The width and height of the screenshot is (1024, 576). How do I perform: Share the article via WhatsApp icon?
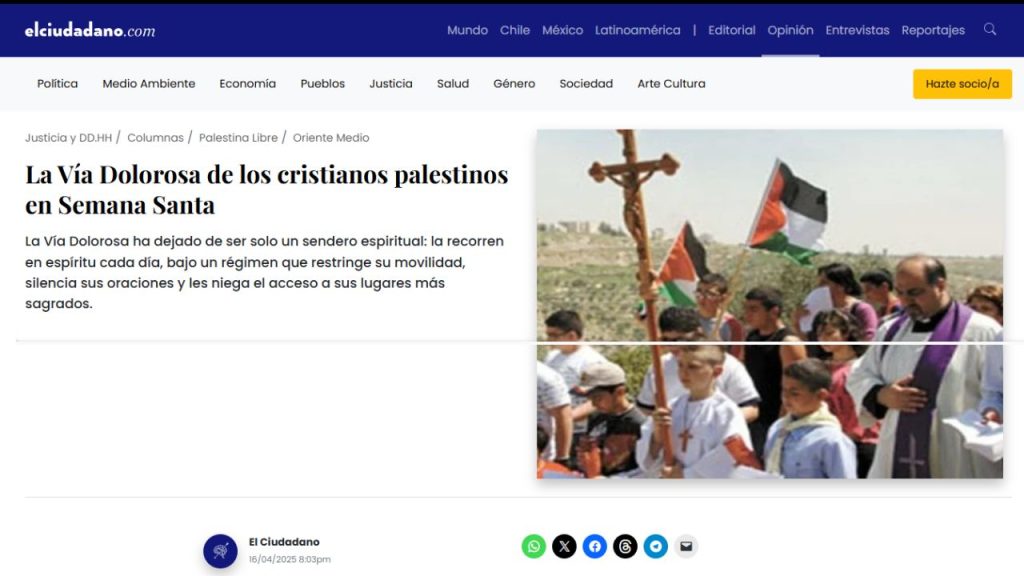point(534,546)
